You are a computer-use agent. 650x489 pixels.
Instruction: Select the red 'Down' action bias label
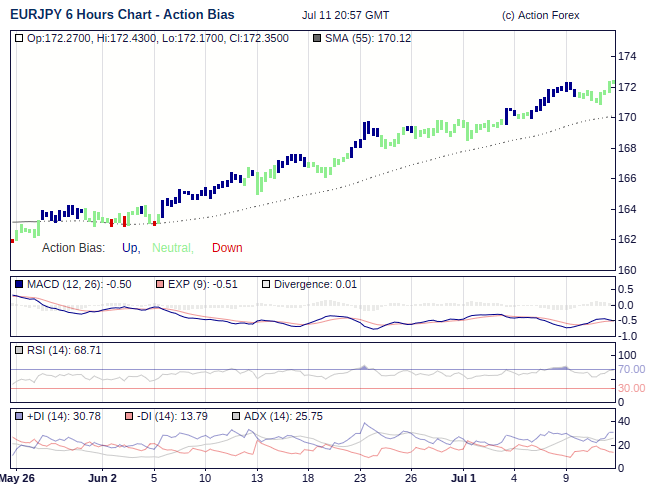click(227, 248)
